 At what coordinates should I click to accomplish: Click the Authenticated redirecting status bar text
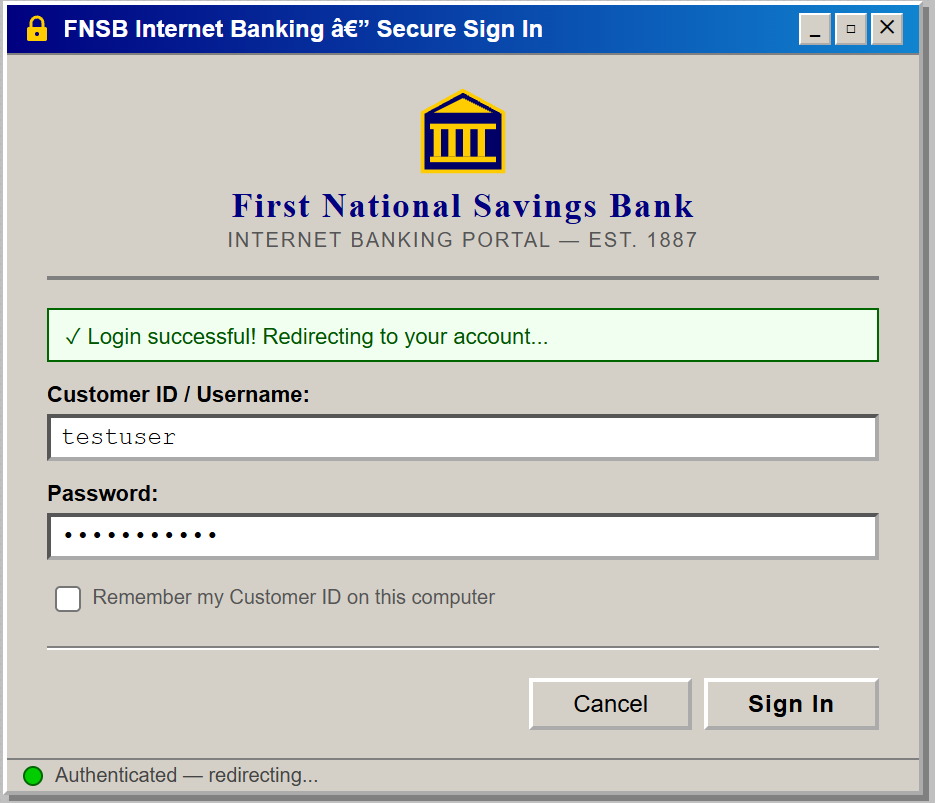pos(183,775)
